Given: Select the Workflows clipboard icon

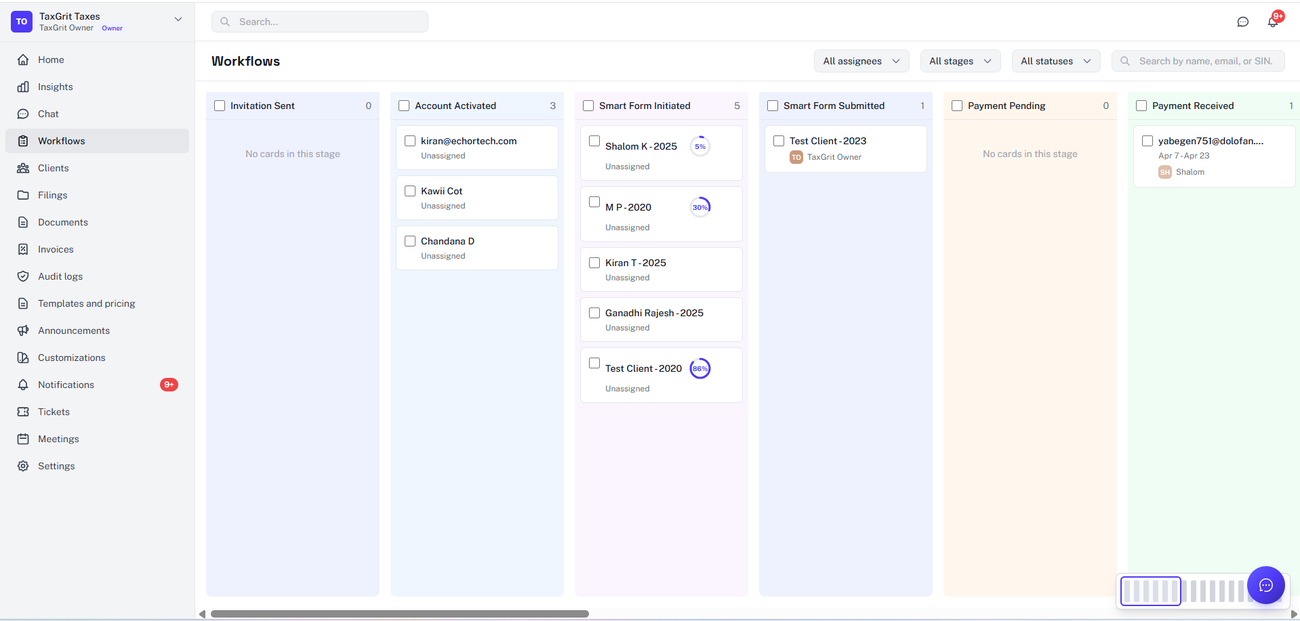Looking at the screenshot, I should tap(23, 141).
